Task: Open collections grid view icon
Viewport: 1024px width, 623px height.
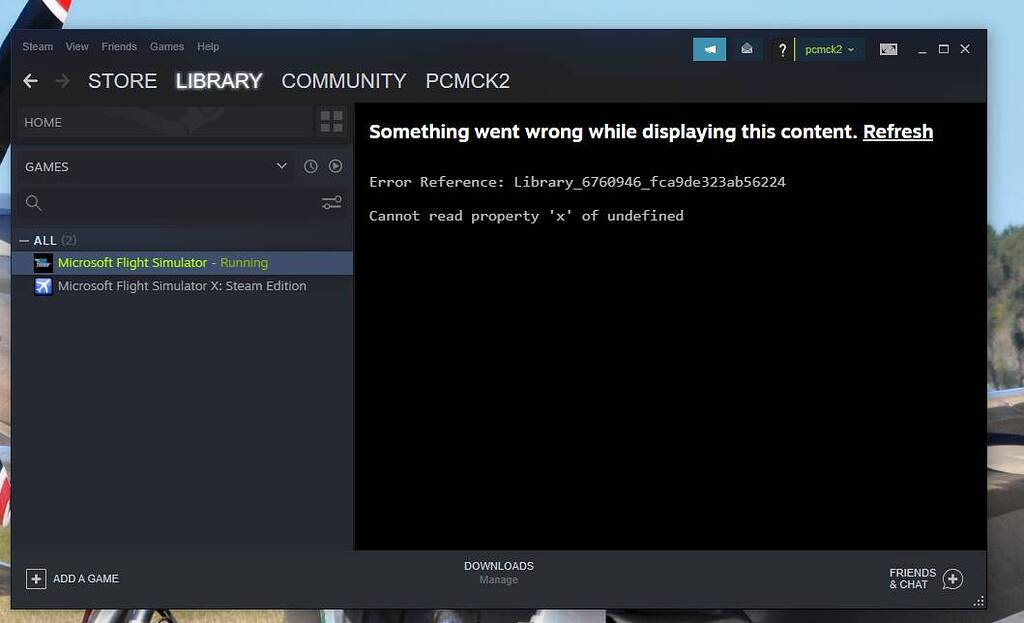Action: (x=331, y=122)
